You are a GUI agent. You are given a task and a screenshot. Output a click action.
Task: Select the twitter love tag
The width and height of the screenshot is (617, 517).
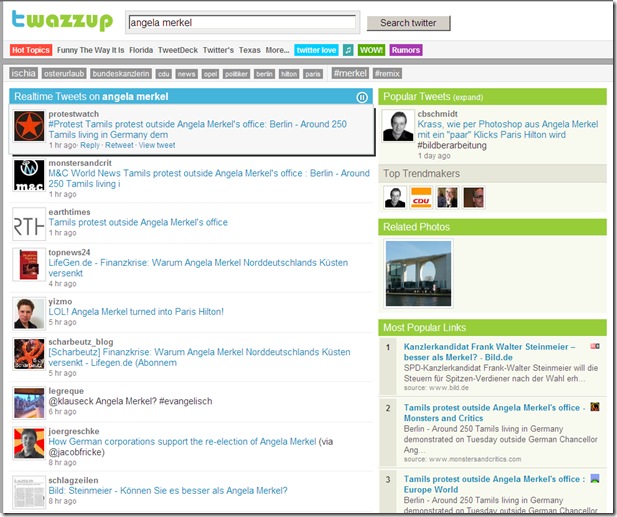coord(316,50)
